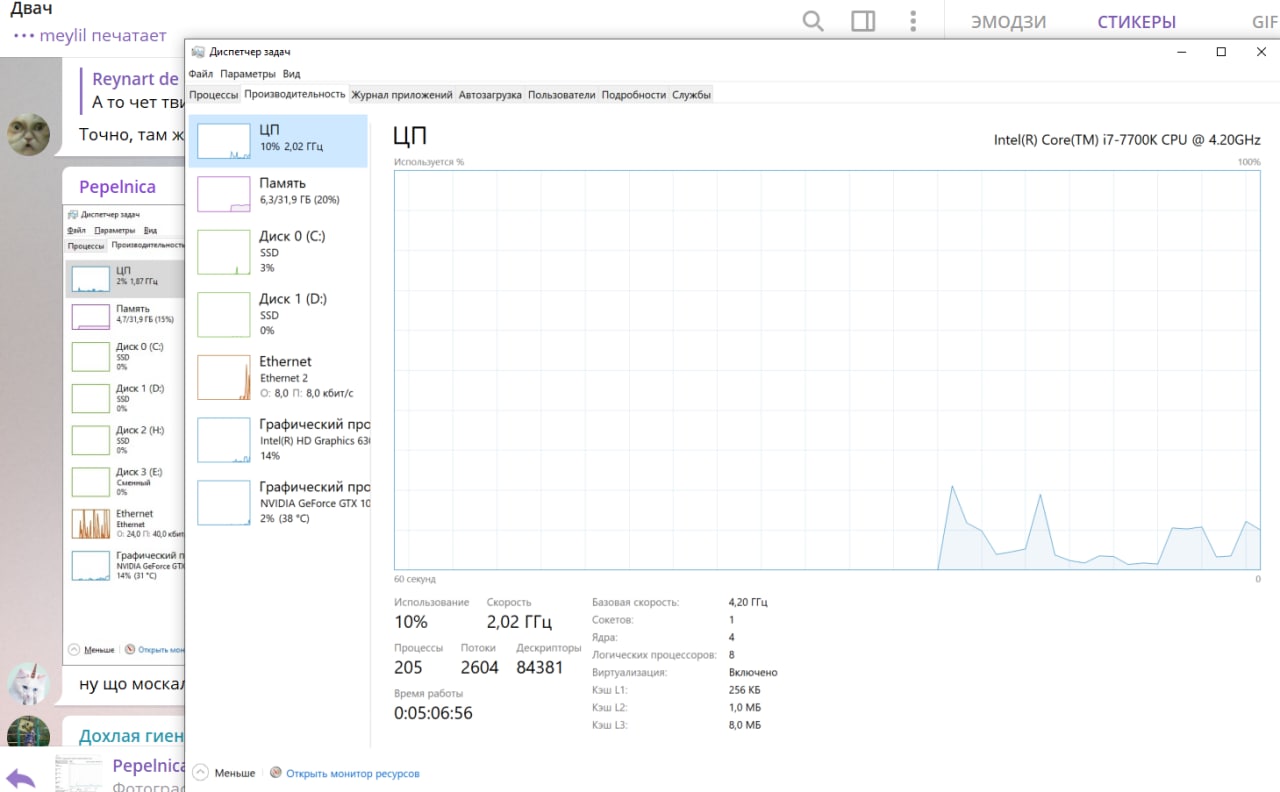Click the Reynart de quoted reply
This screenshot has width=1280, height=792.
(134, 89)
